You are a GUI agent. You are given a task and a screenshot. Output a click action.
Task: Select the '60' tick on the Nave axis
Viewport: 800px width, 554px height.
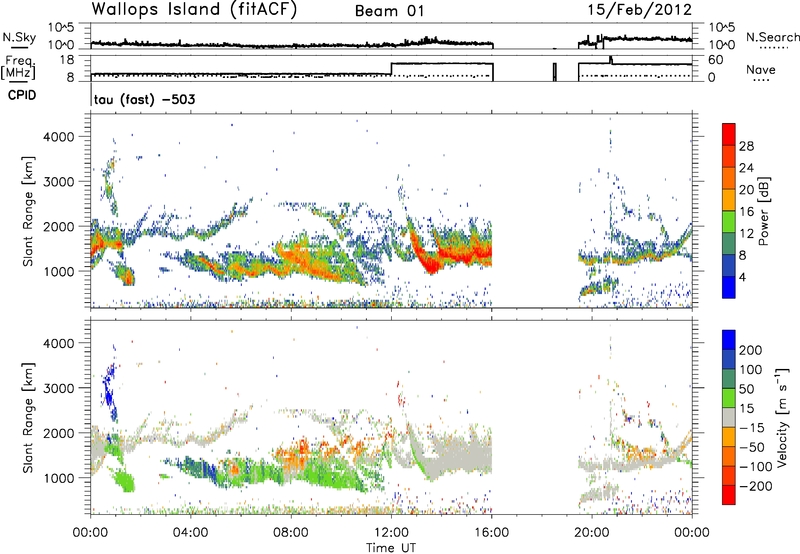coord(716,60)
